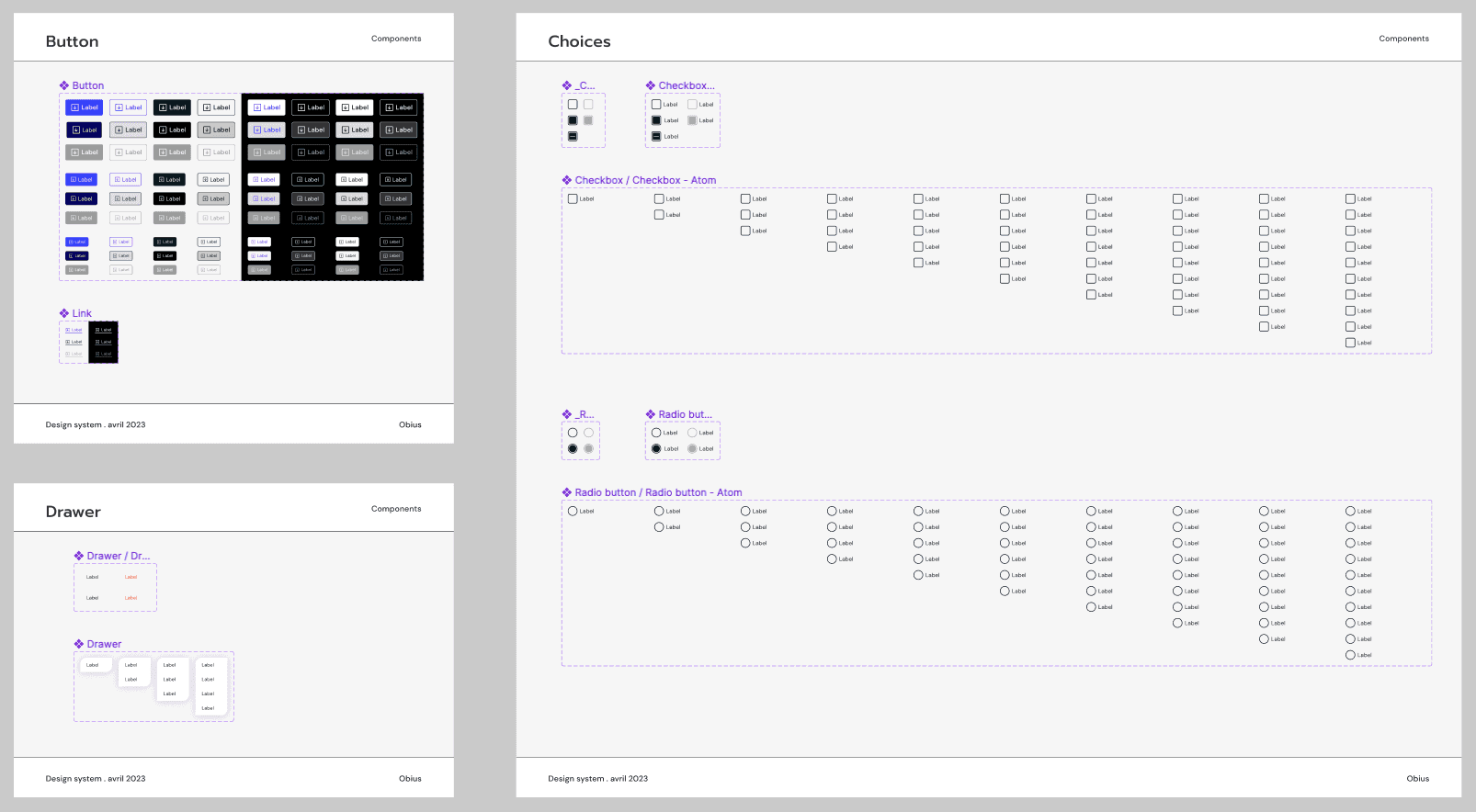1476x812 pixels.
Task: Click the indeterminate dash checkbox in the _C... set
Action: coord(573,136)
